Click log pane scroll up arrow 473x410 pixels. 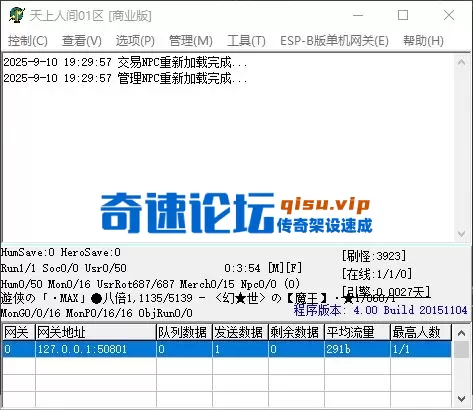[x=461, y=62]
